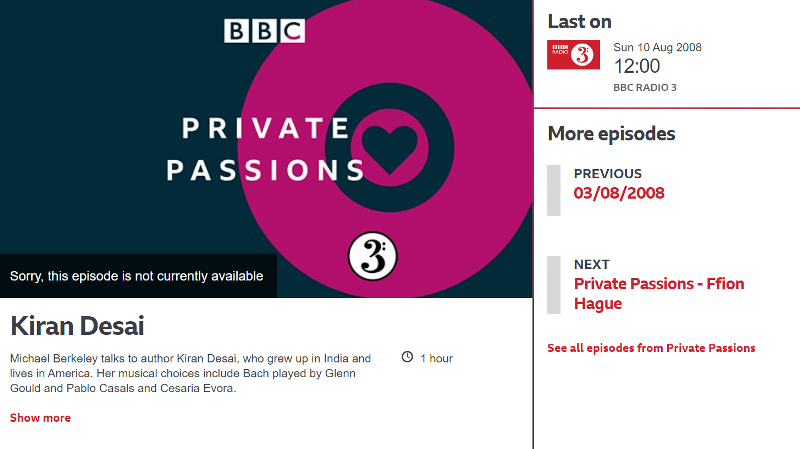Click the grey thumbnail beside PREVIOUS
The width and height of the screenshot is (800, 449).
click(554, 190)
